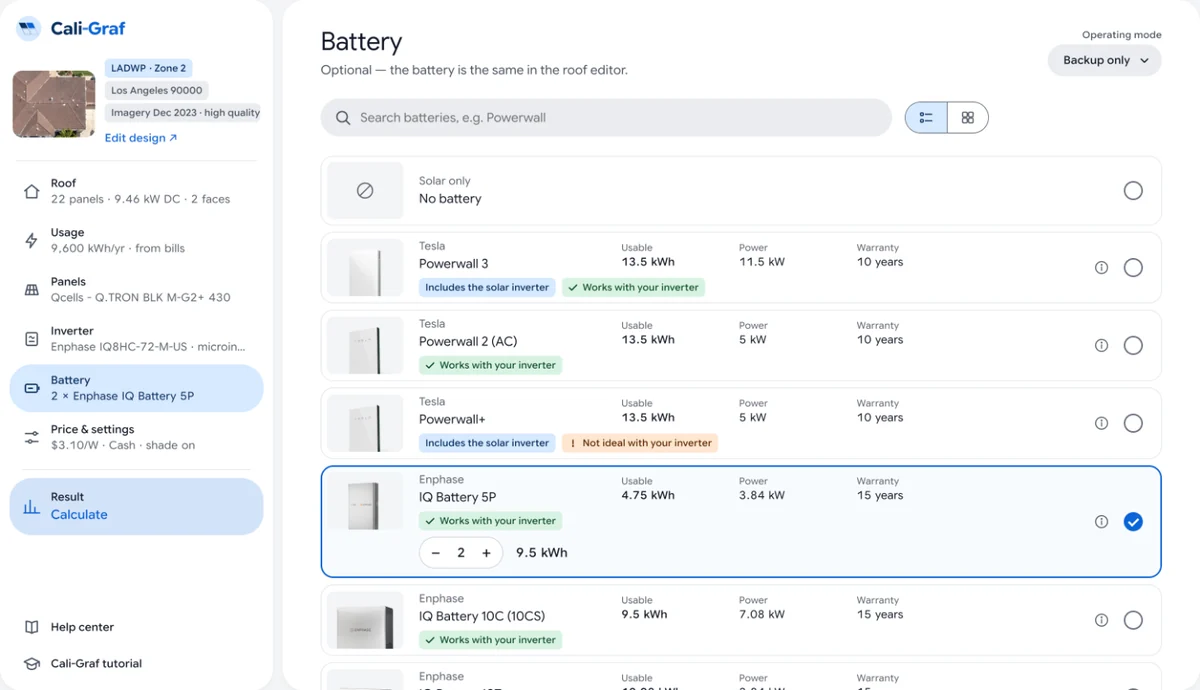Click the magnifier search icon
Viewport: 1200px width, 690px height.
(x=343, y=118)
